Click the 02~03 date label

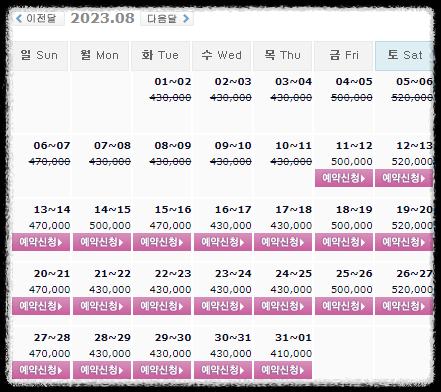pos(233,82)
